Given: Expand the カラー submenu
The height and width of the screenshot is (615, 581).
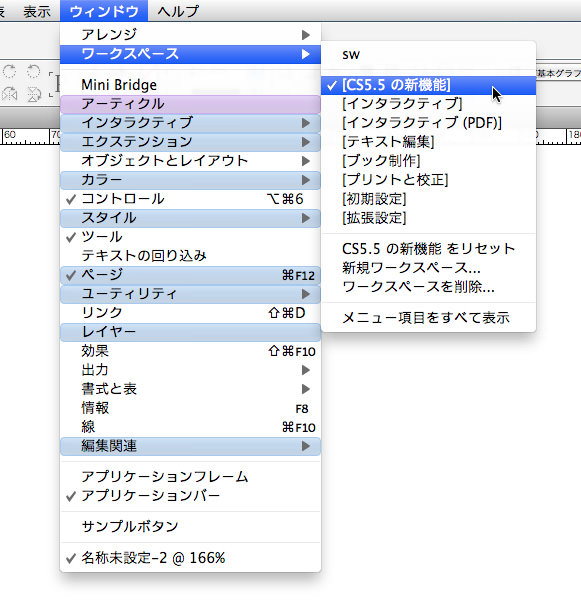Looking at the screenshot, I should pos(190,180).
